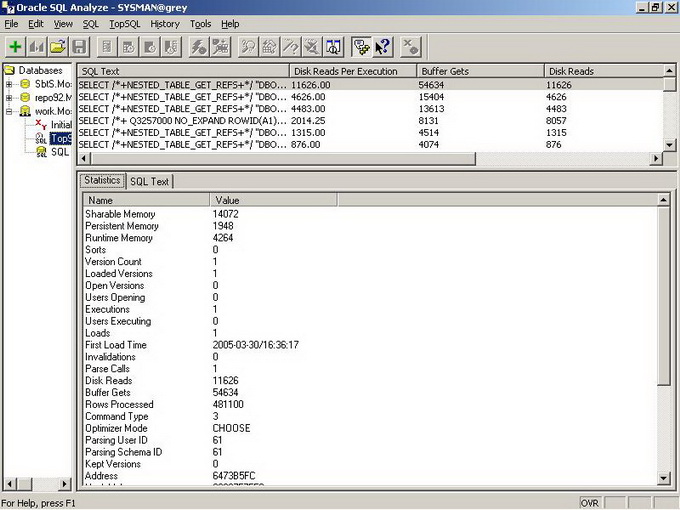Open the Tools menu
Viewport: 680px width, 510px height.
pos(200,24)
